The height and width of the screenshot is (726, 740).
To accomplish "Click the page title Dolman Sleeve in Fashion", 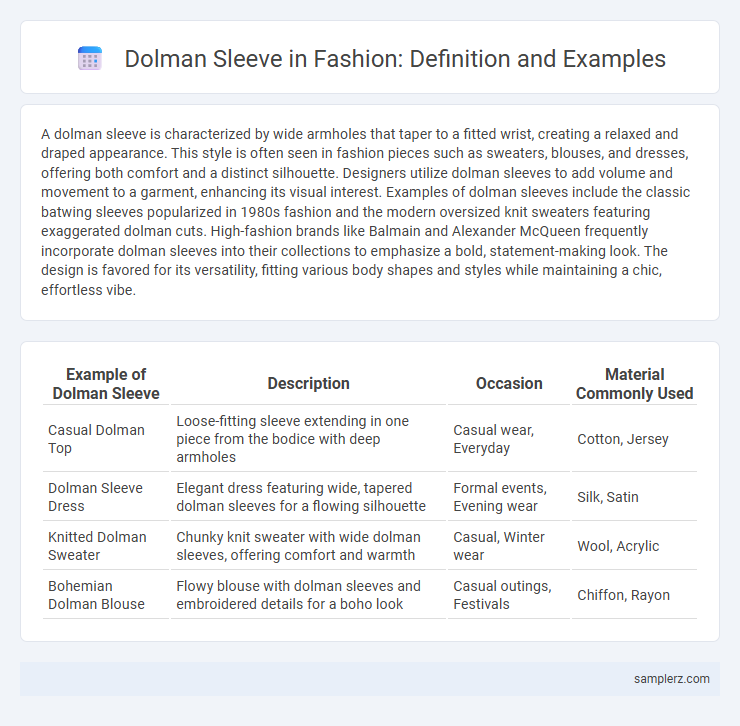I will (x=395, y=59).
